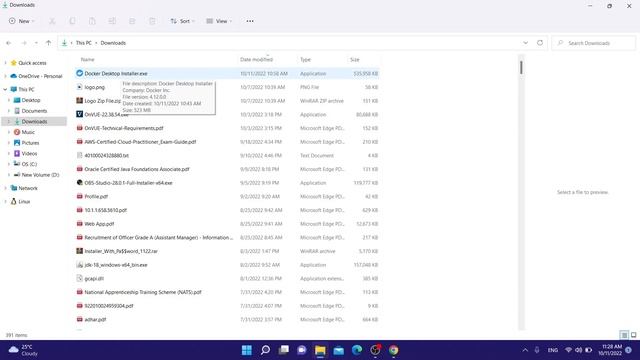
Task: Click the Cut toolbar icon
Action: 52,21
